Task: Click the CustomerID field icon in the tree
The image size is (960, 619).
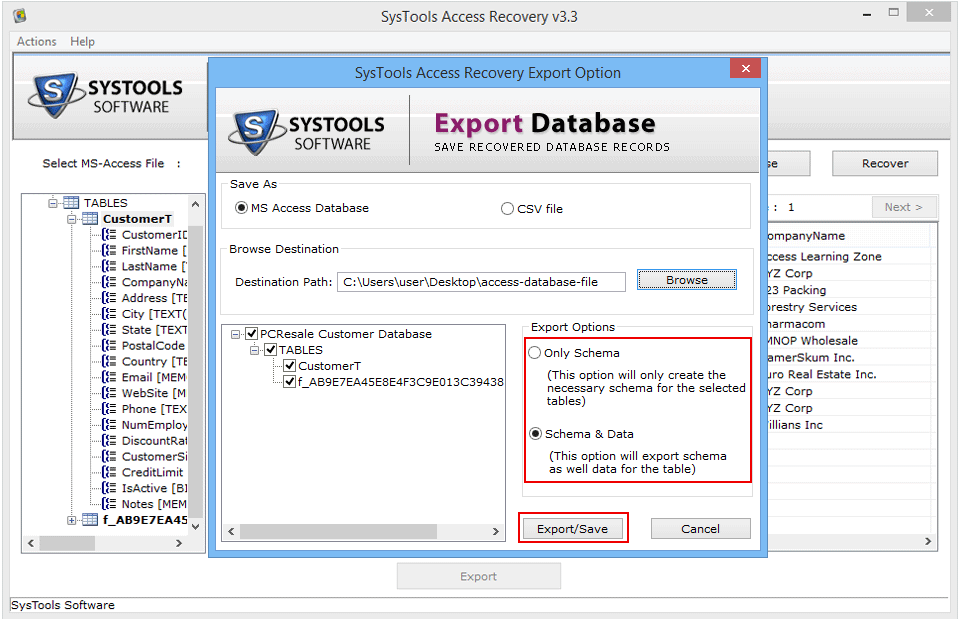Action: click(109, 234)
